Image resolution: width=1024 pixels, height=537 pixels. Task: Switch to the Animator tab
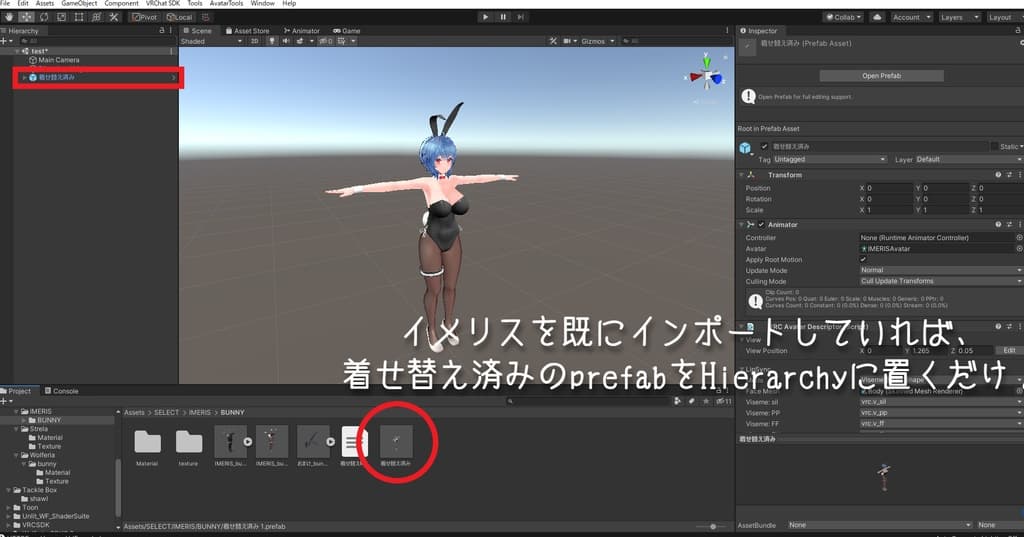coord(302,31)
